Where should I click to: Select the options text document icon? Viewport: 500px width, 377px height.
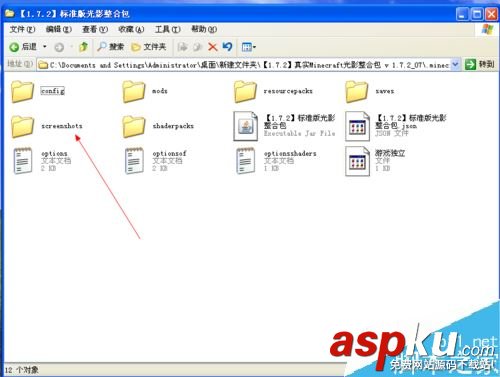(x=23, y=161)
